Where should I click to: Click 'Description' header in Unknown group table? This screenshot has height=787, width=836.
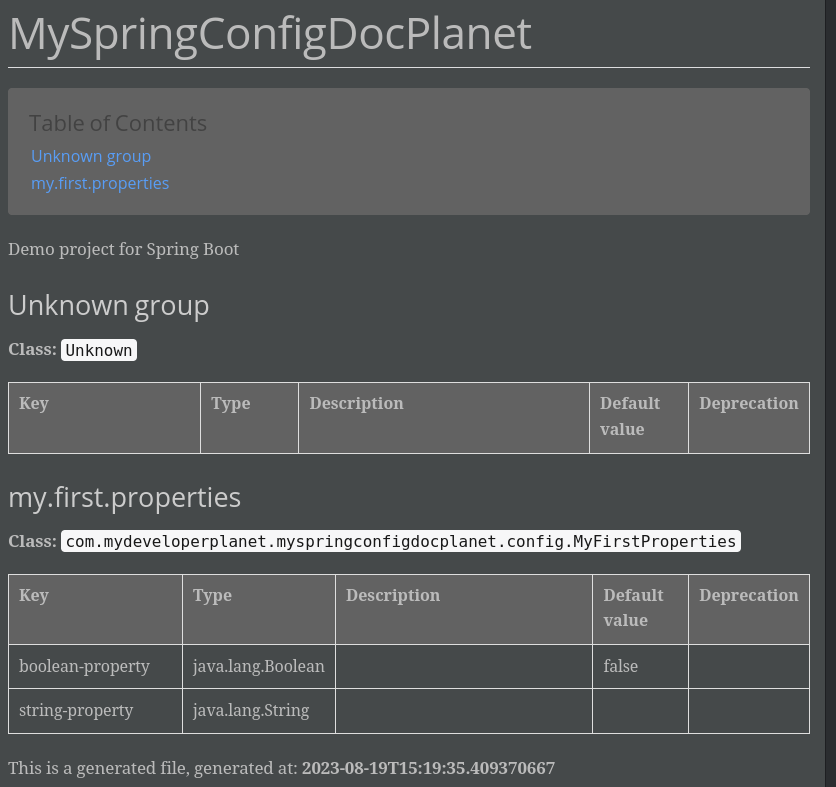click(444, 418)
